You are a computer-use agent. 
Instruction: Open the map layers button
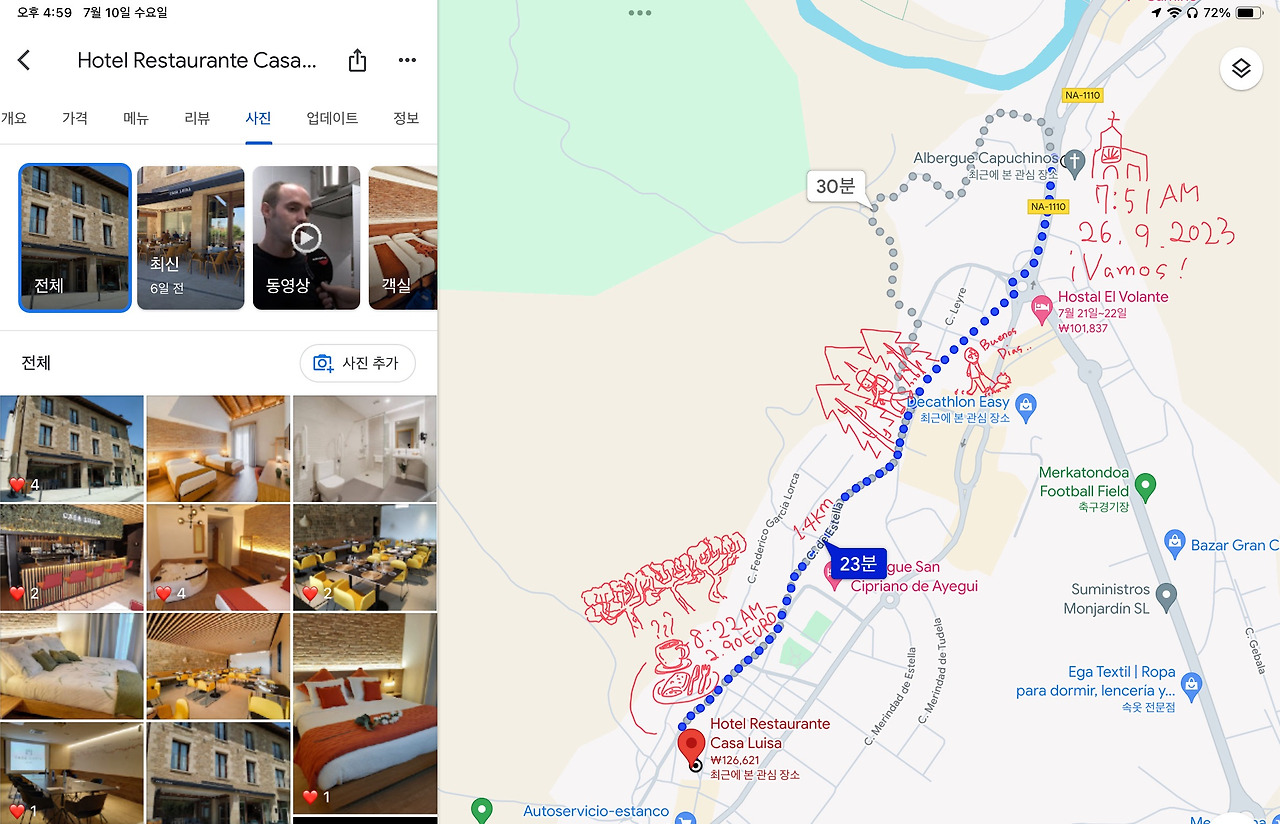coord(1241,68)
